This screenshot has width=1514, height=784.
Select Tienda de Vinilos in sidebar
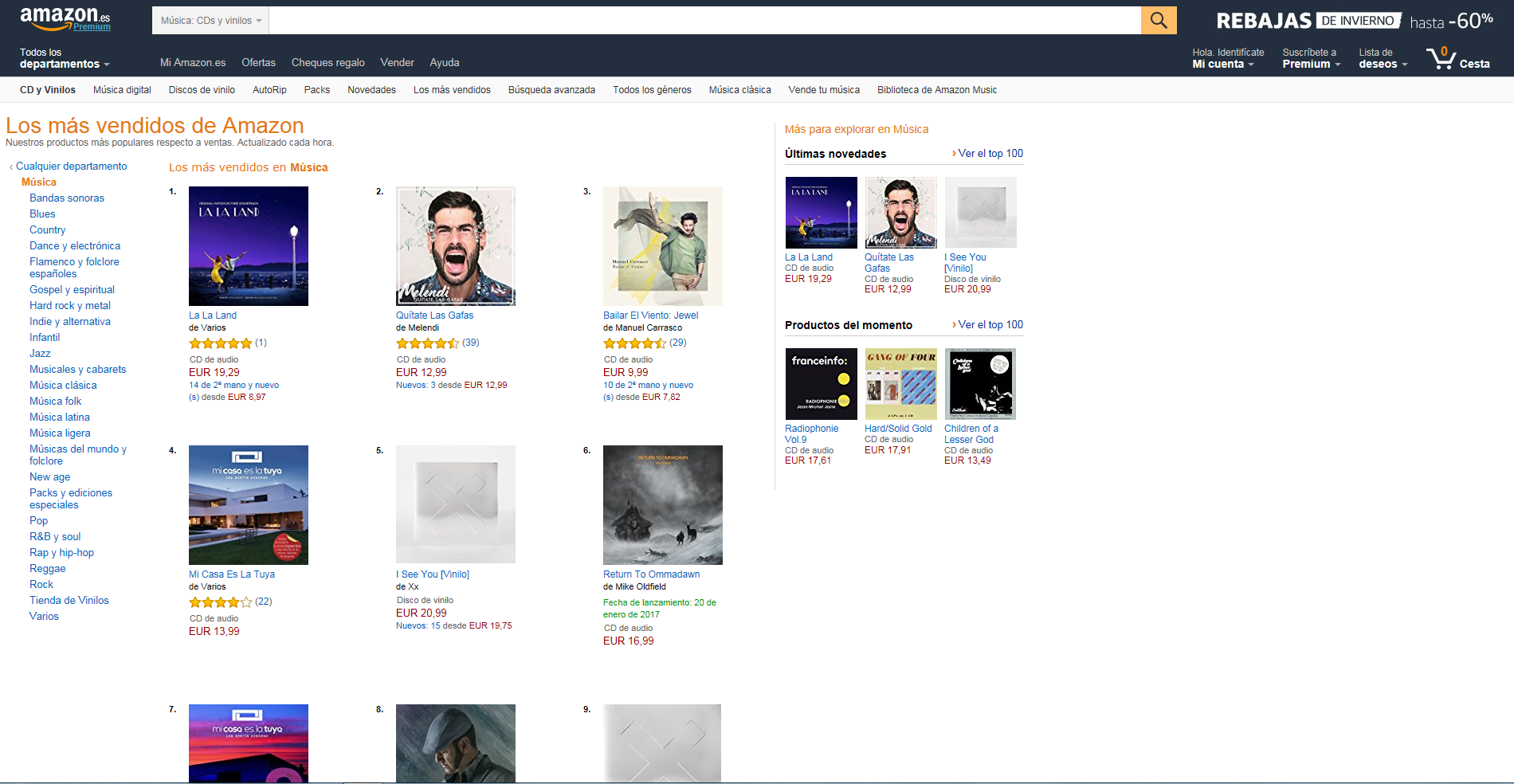click(x=69, y=601)
